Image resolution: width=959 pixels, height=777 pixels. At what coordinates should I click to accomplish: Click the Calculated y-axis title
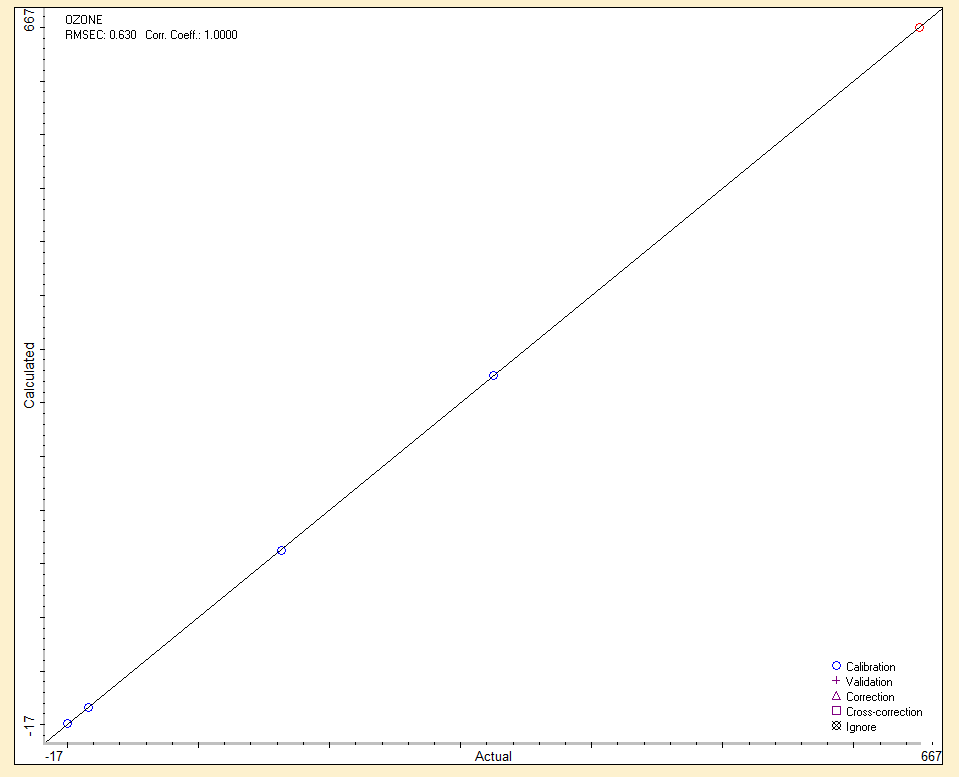point(29,375)
